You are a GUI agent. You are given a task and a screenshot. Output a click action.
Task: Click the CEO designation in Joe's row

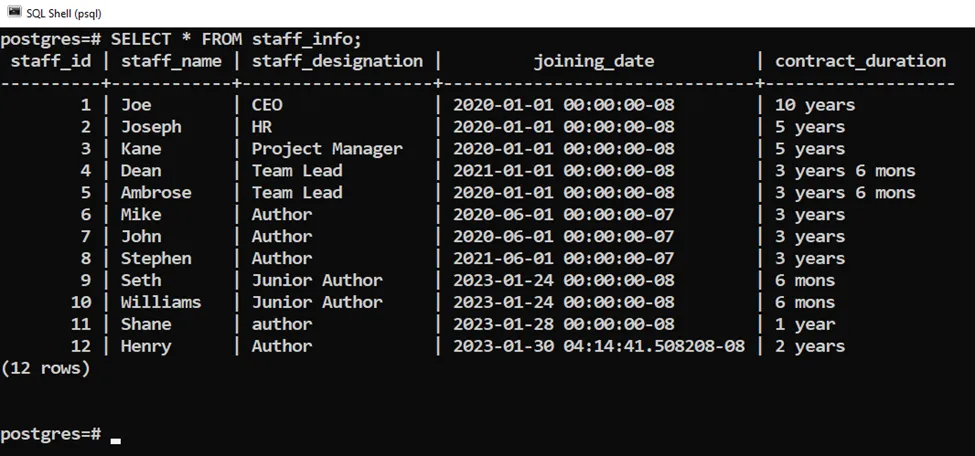coord(267,105)
